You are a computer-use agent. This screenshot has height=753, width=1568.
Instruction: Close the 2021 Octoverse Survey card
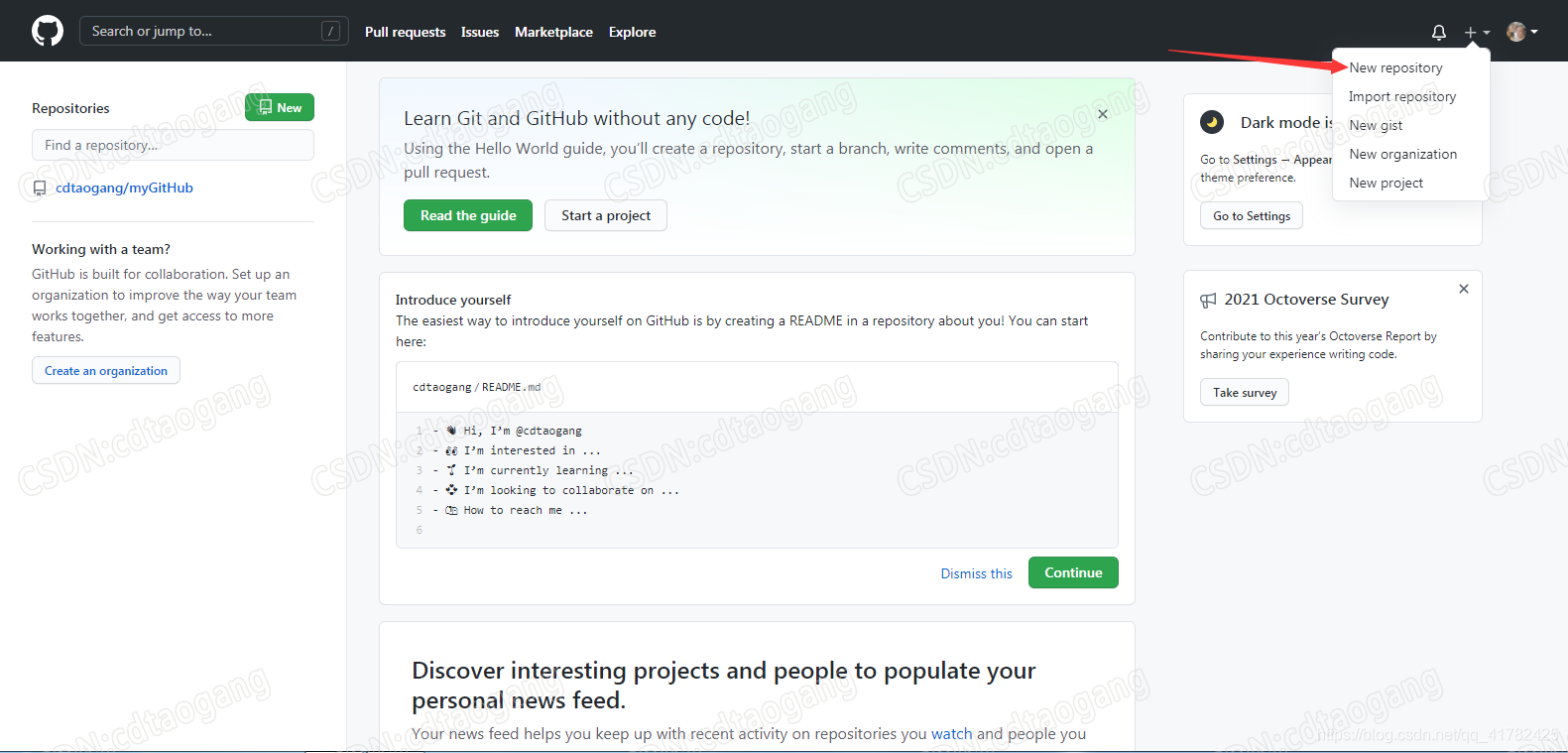[1464, 289]
